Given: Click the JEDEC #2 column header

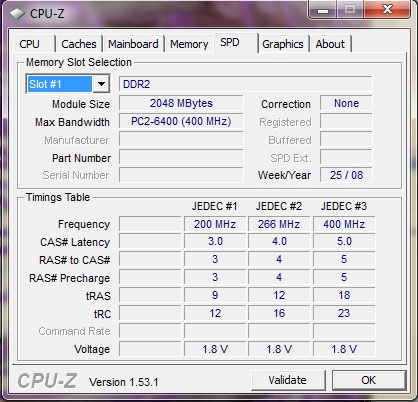Looking at the screenshot, I should (x=279, y=206).
